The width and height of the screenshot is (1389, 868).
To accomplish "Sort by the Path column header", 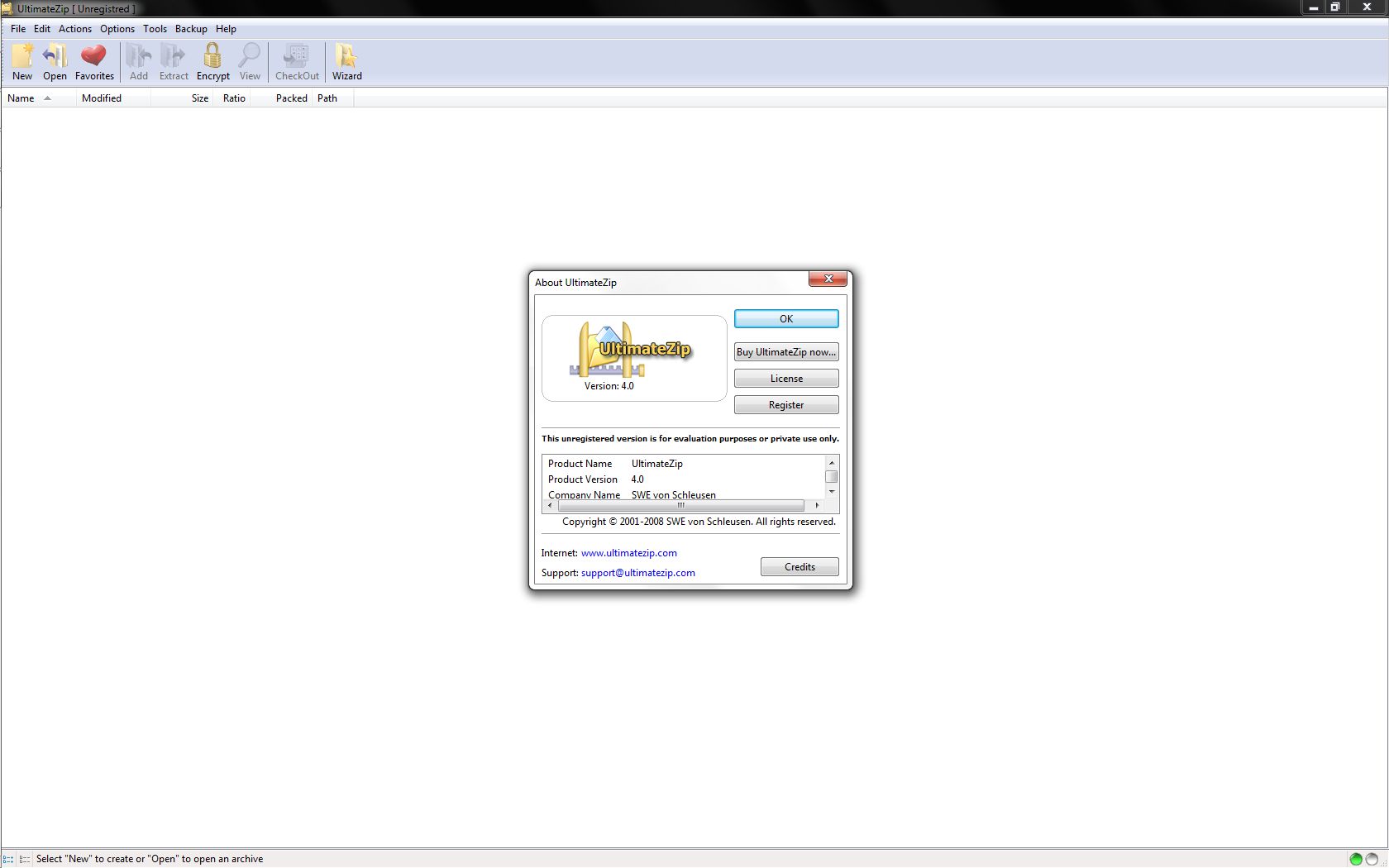I will tap(332, 98).
